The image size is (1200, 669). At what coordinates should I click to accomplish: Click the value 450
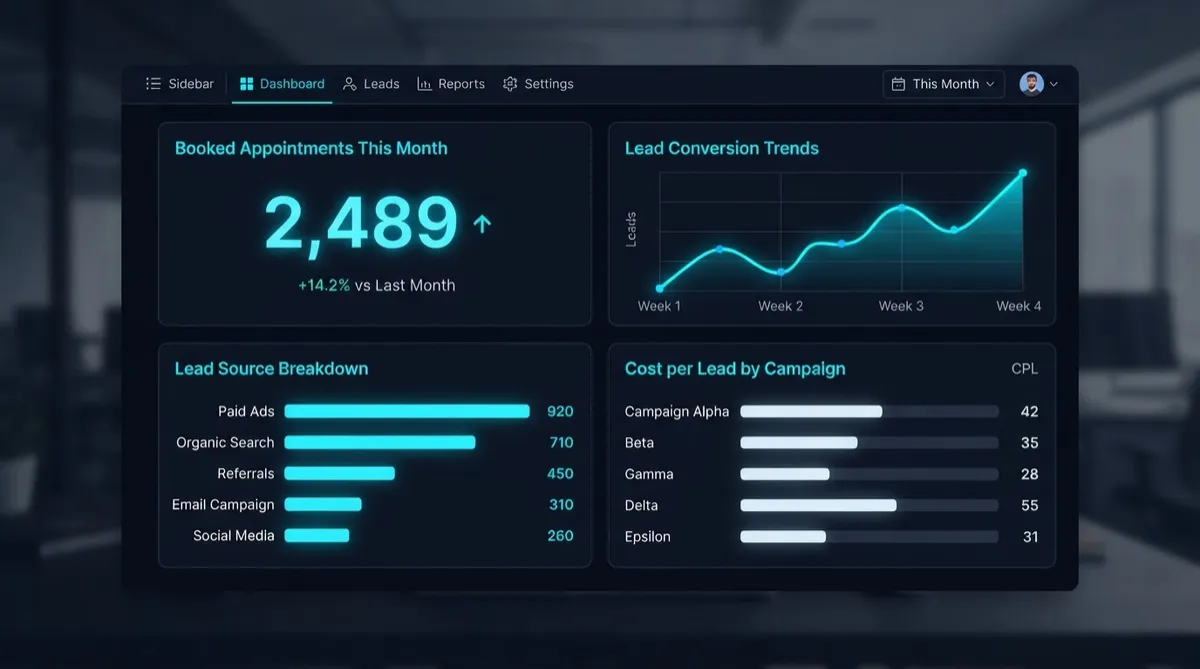coord(560,473)
